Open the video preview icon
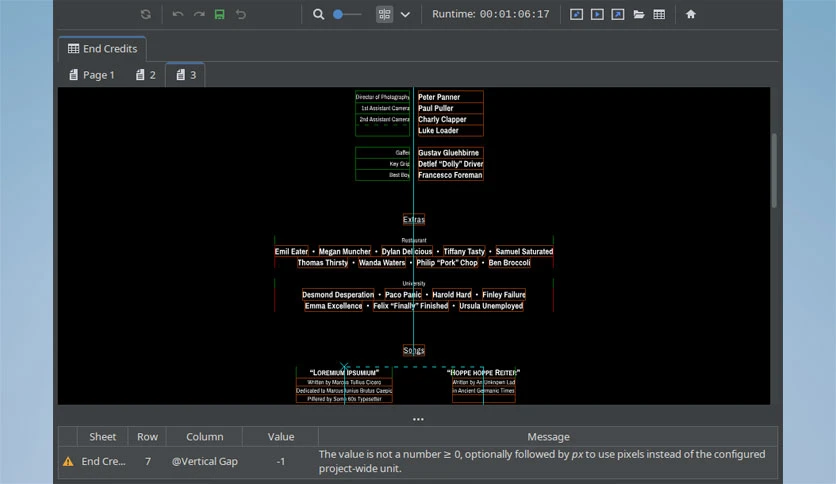The image size is (836, 484). click(597, 14)
